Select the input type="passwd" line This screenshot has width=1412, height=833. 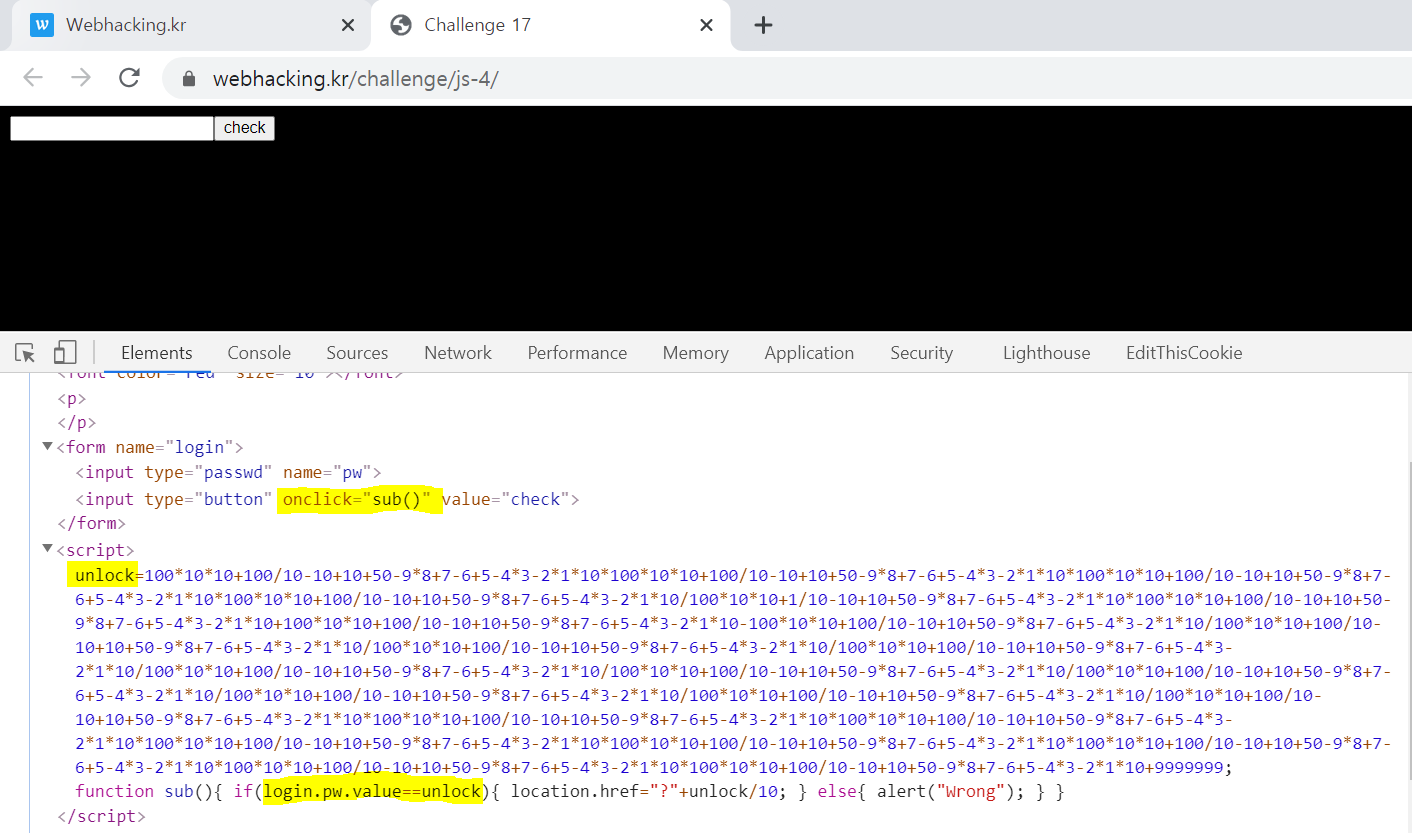click(229, 472)
